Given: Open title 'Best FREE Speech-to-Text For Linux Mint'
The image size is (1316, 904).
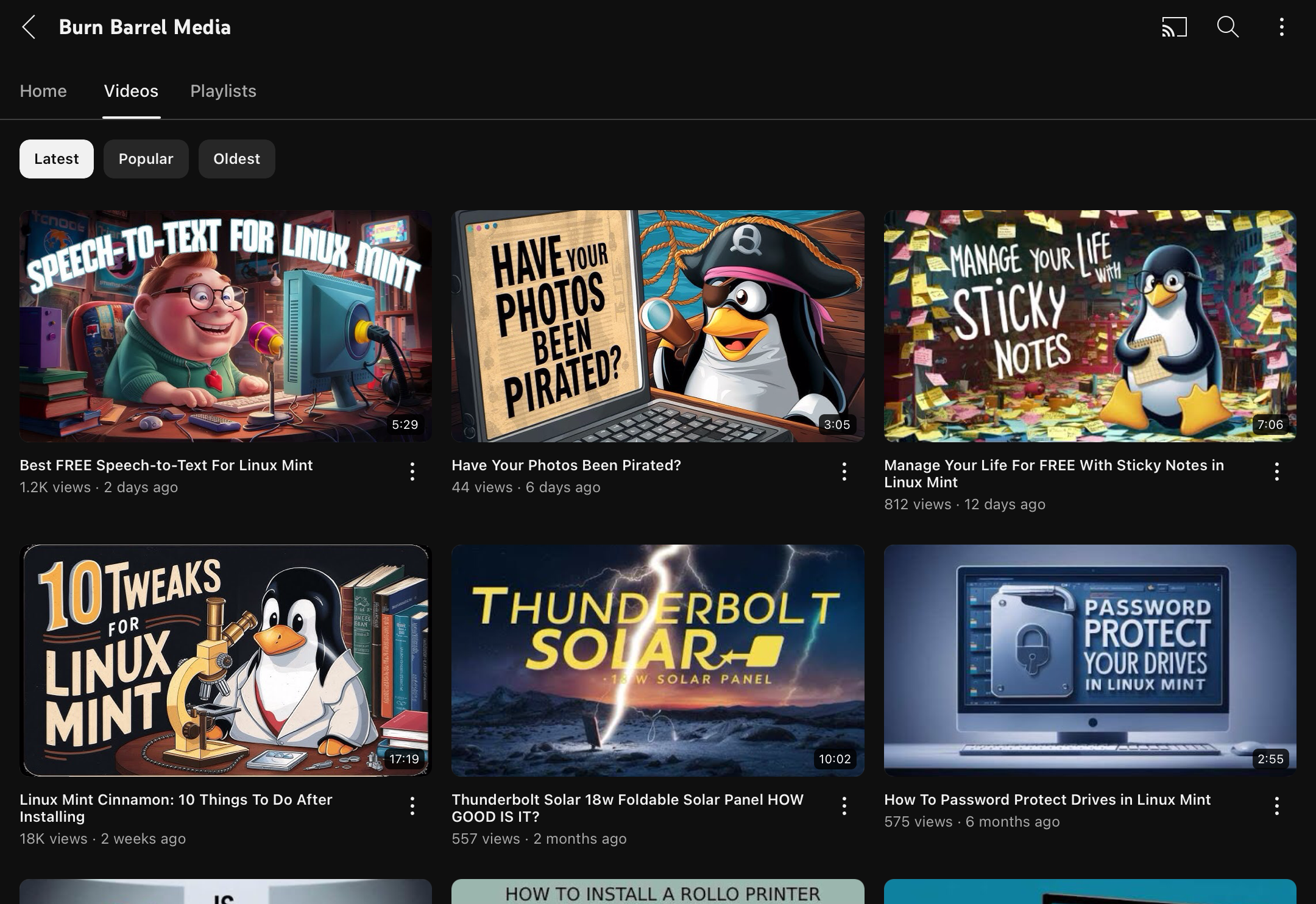Looking at the screenshot, I should click(x=166, y=465).
